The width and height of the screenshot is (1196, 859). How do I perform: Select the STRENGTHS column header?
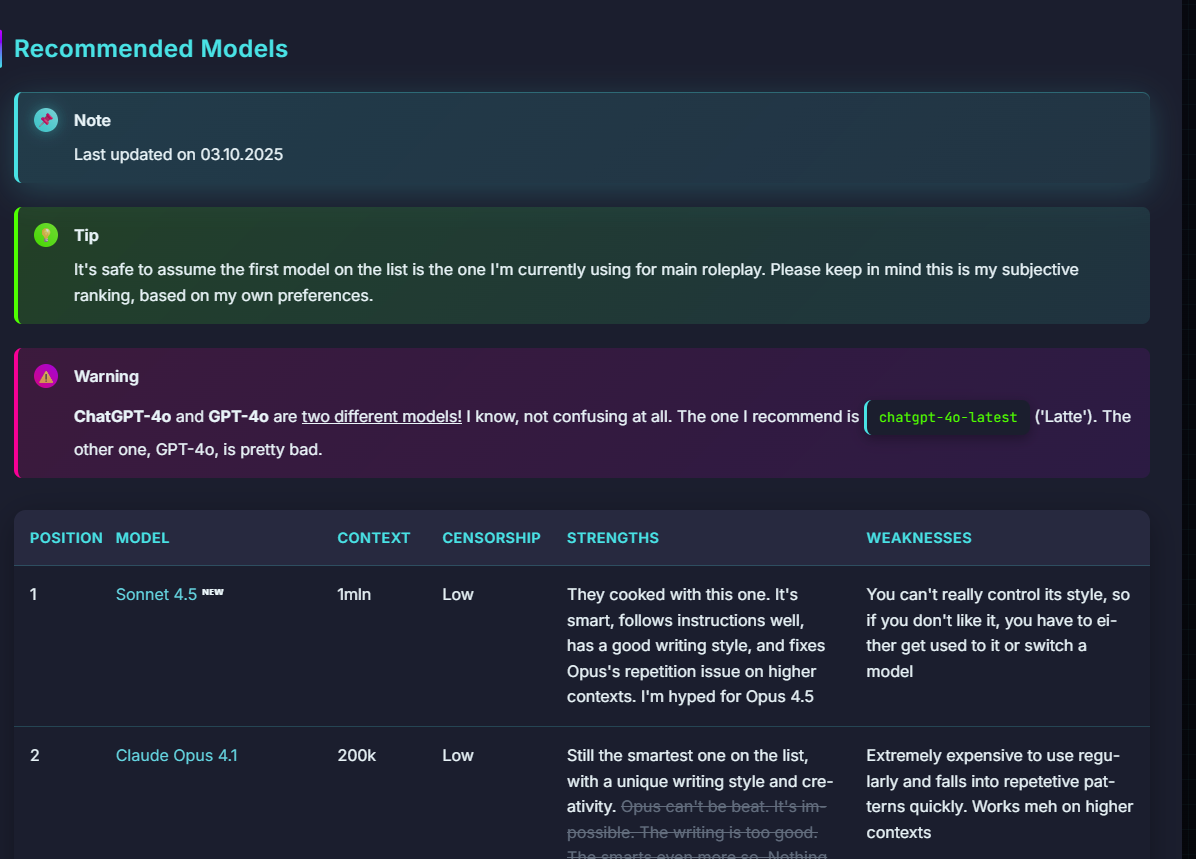[612, 538]
